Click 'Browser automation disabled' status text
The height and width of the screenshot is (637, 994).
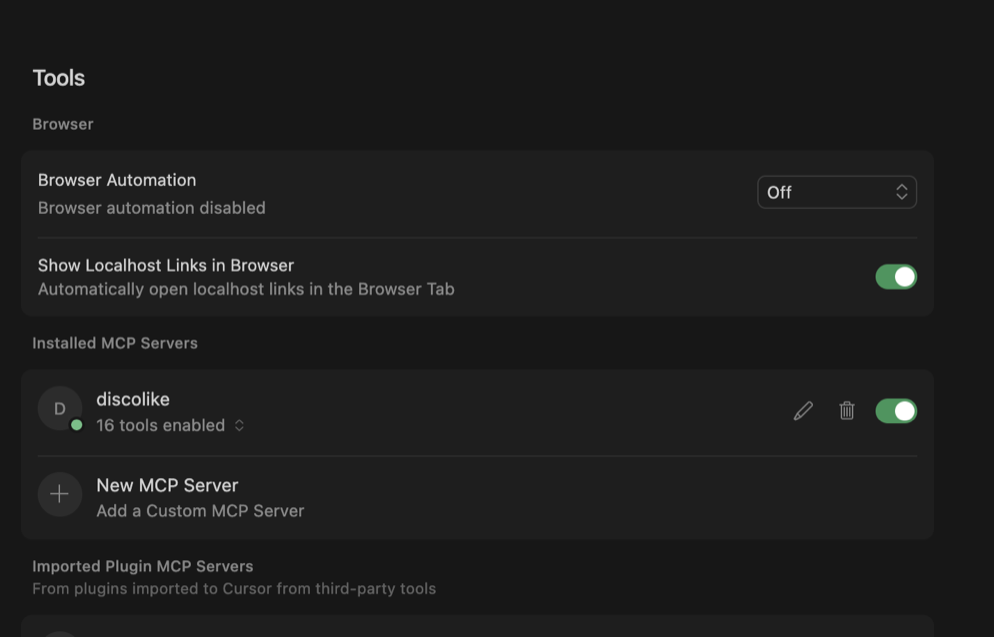click(152, 208)
